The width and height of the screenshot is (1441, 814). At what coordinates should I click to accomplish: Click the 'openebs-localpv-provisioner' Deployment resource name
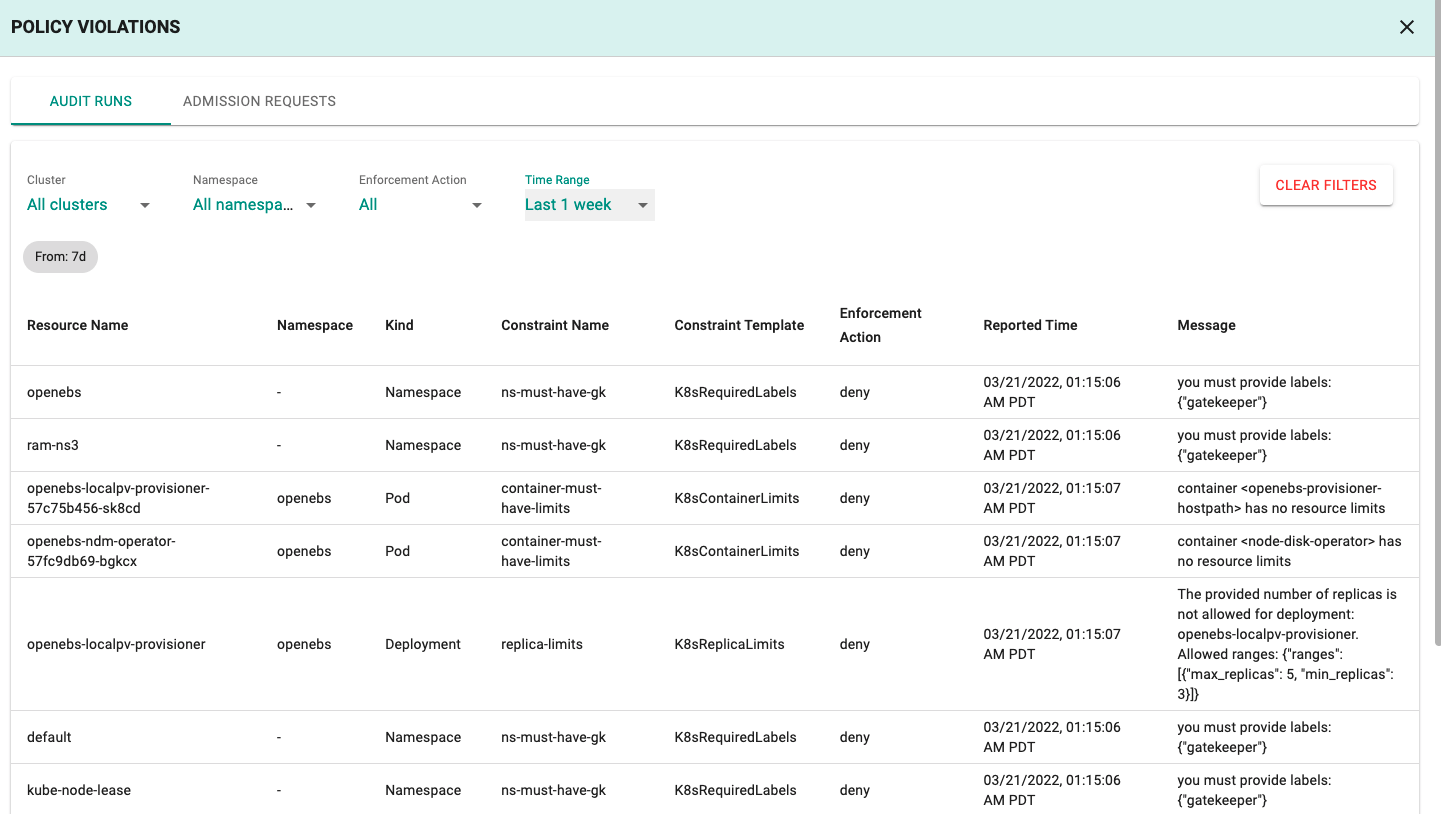[x=116, y=644]
